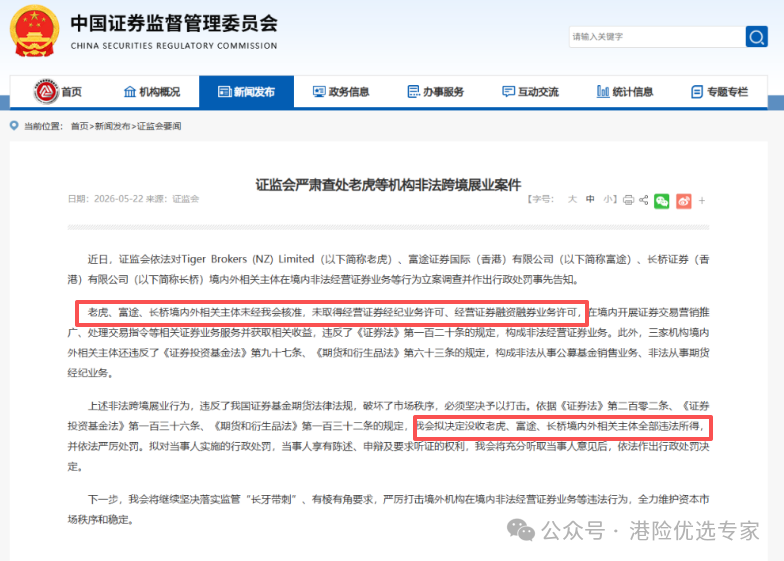
Task: Set font size to 大
Action: 572,200
